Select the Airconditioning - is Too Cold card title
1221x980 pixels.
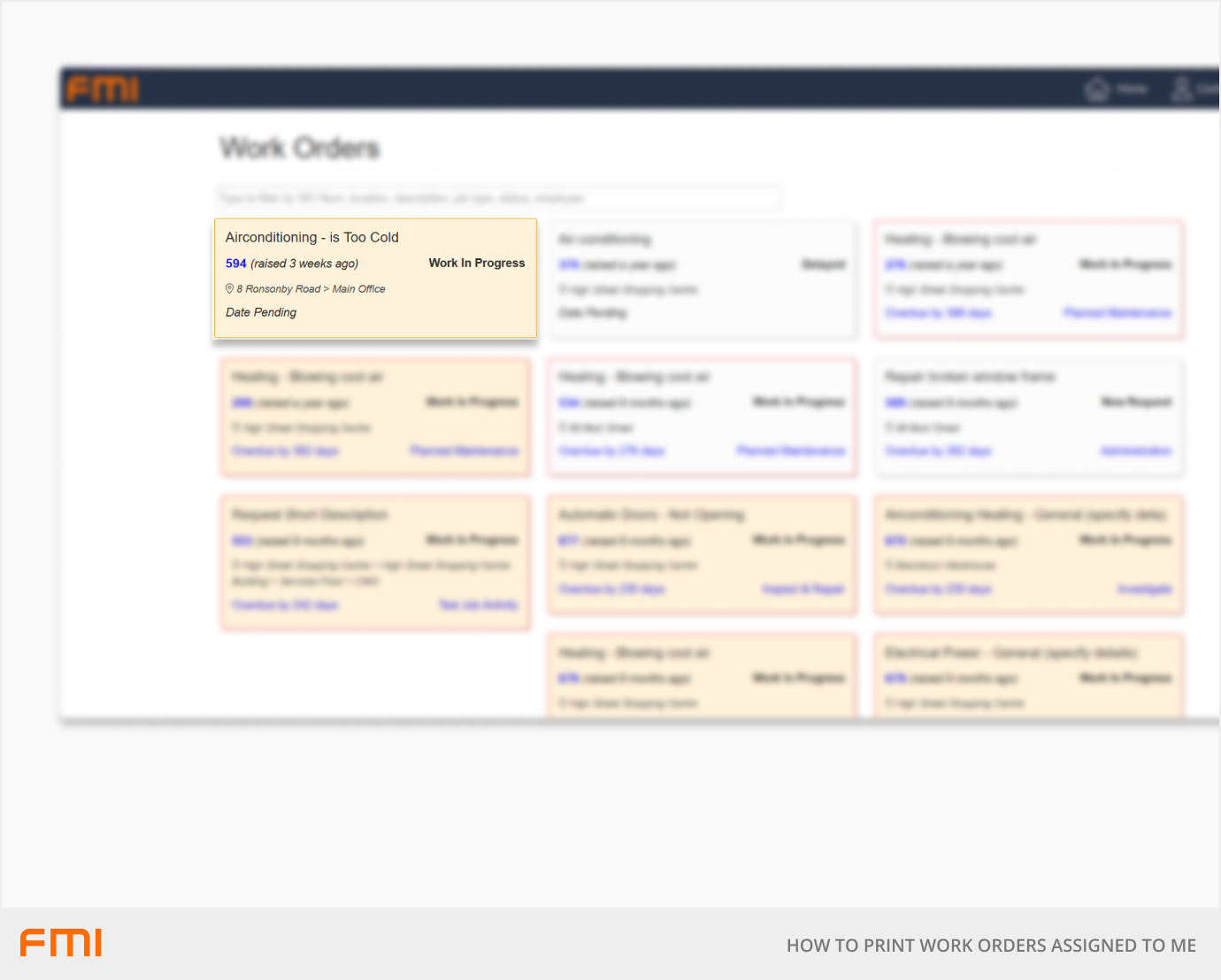point(311,237)
